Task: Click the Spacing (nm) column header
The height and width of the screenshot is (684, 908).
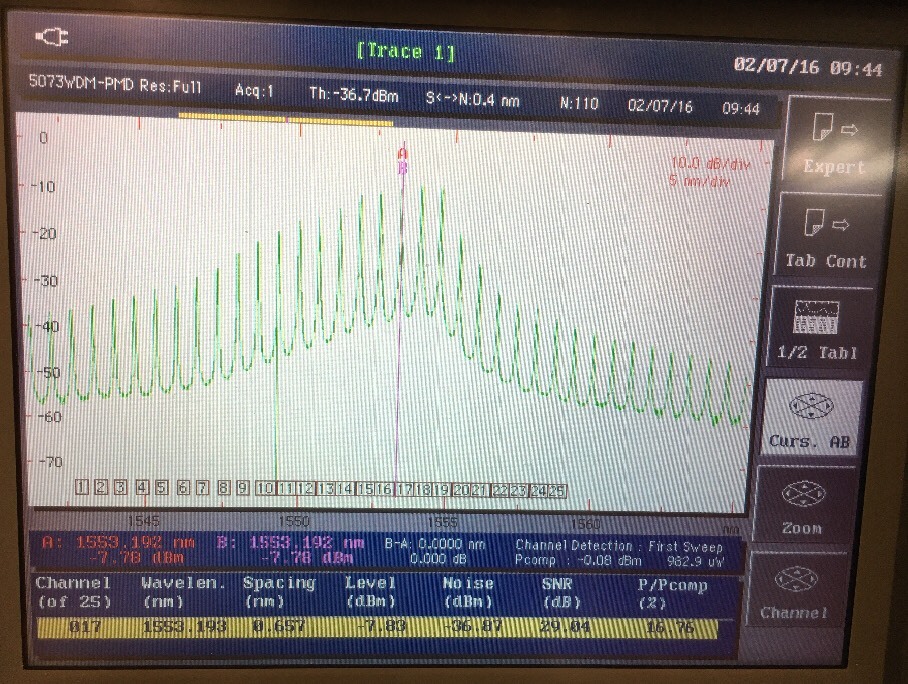Action: click(279, 592)
